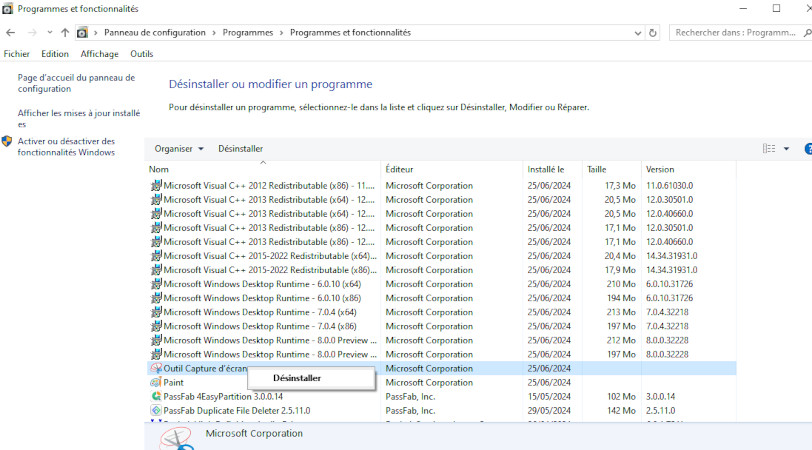Open recent locations chevron beside forward arrow

click(49, 33)
